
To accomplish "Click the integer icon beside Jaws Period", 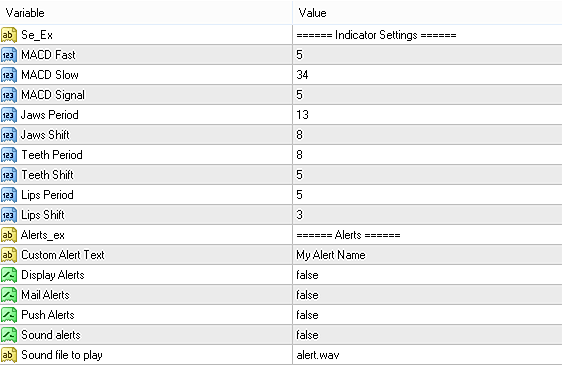I will [9, 115].
